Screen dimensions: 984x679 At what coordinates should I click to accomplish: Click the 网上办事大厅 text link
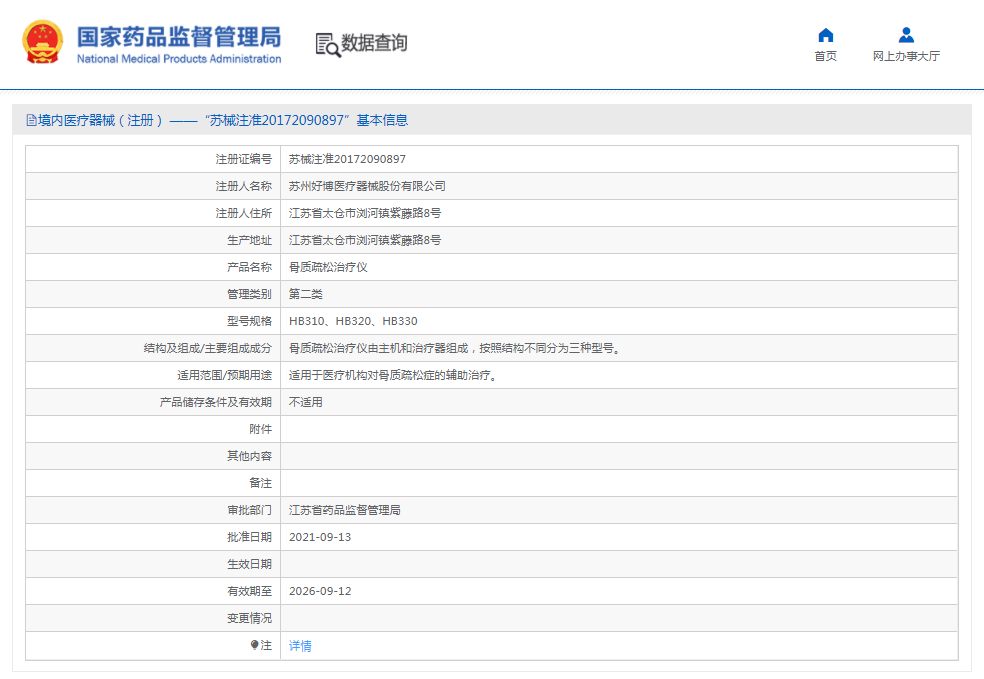(906, 56)
